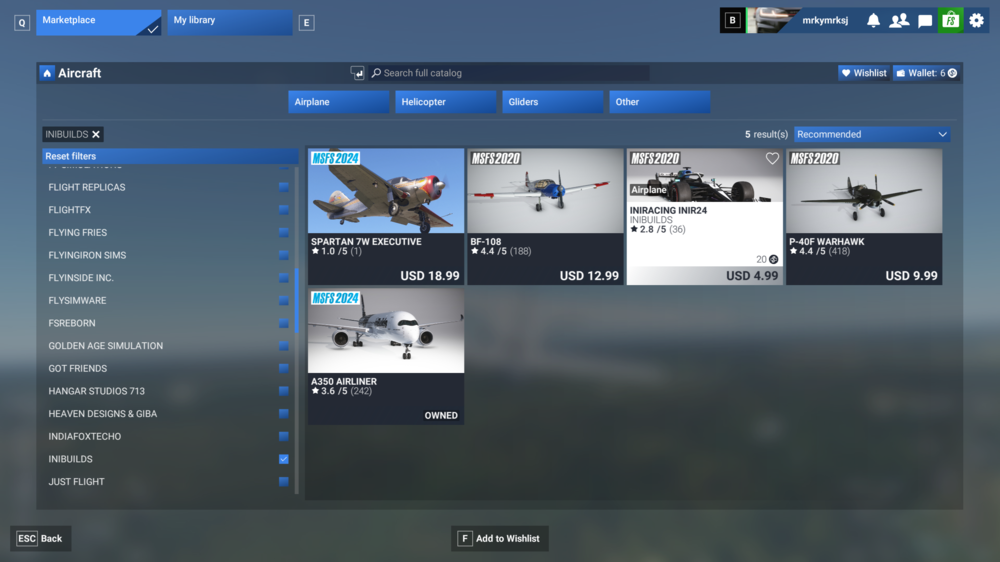Click the filter list scrollbar
Viewport: 1000px width, 562px height.
click(x=296, y=300)
